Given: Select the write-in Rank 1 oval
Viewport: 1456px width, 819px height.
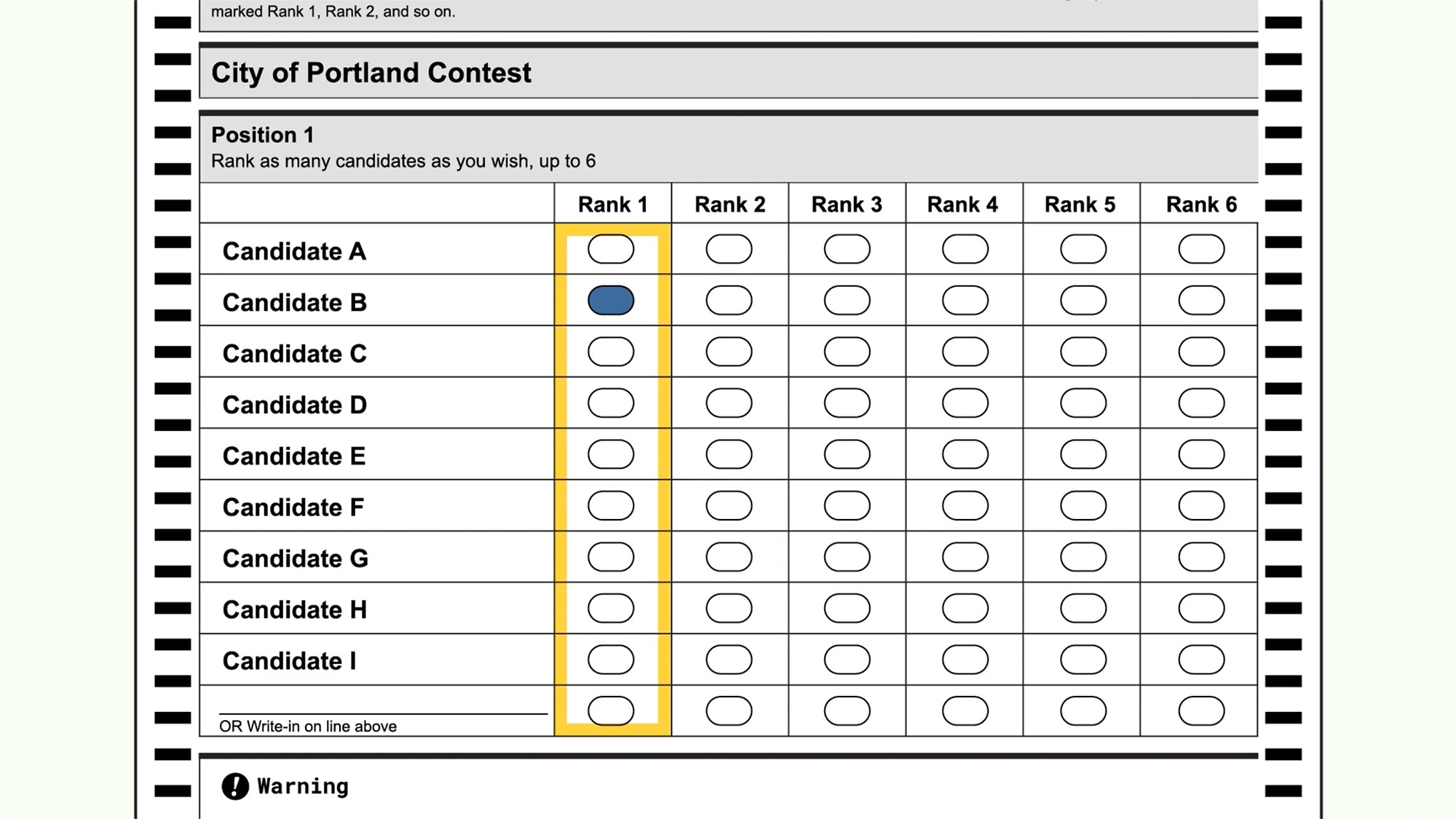Looking at the screenshot, I should pyautogui.click(x=611, y=711).
